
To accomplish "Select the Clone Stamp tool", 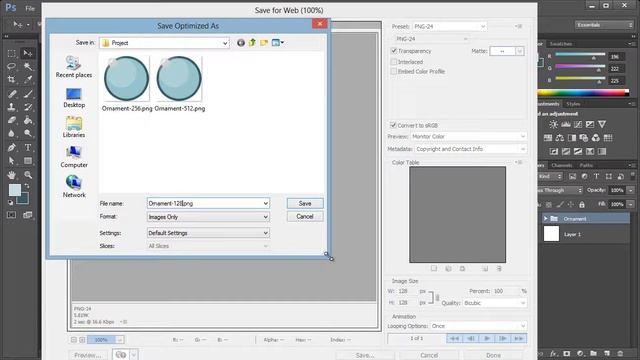I will point(11,107).
